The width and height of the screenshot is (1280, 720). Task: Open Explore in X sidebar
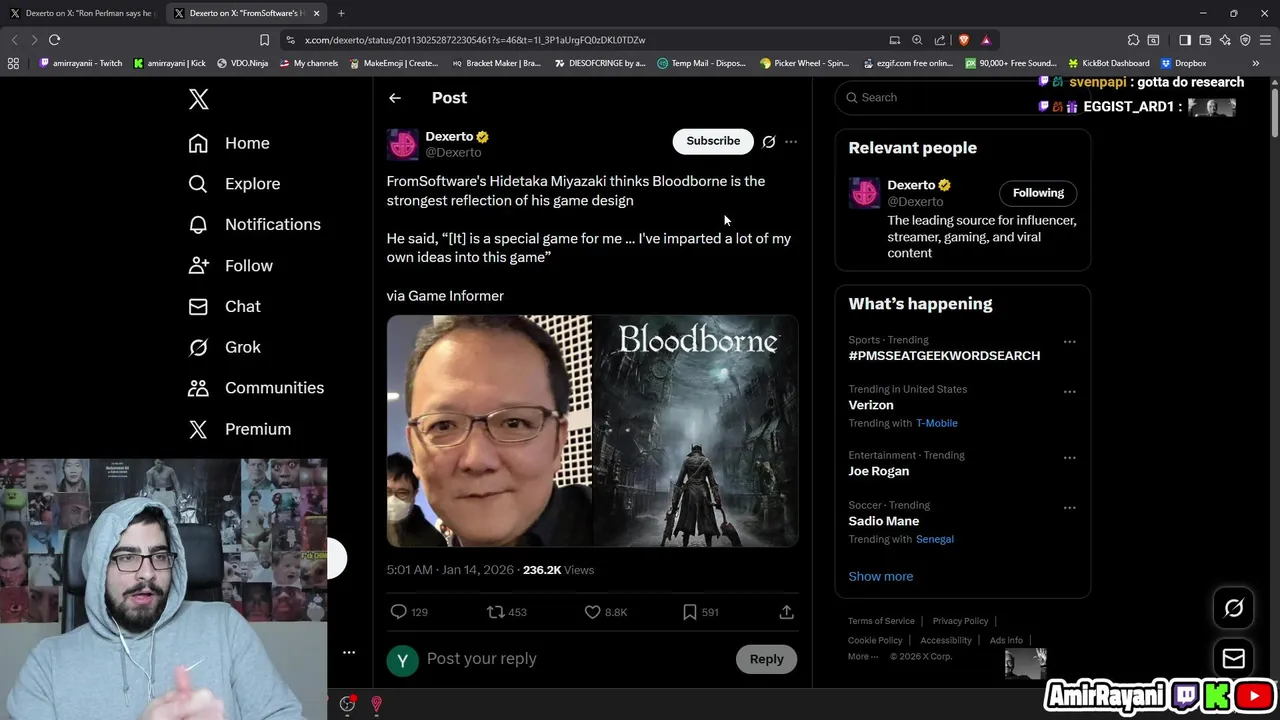[234, 184]
